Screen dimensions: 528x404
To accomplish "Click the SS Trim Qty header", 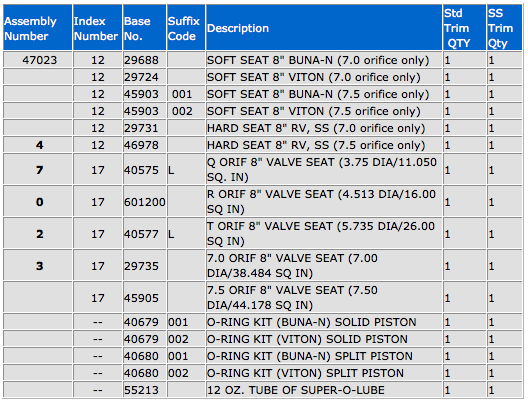I will point(504,28).
